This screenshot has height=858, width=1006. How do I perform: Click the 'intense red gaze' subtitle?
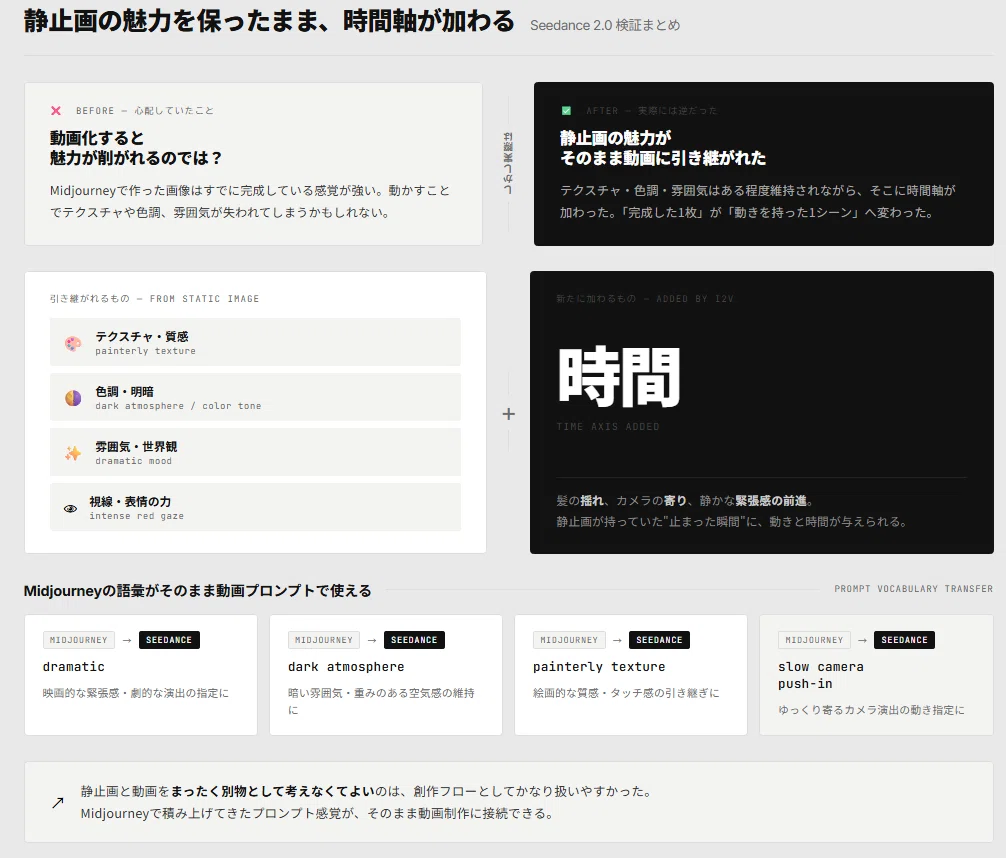click(x=137, y=517)
